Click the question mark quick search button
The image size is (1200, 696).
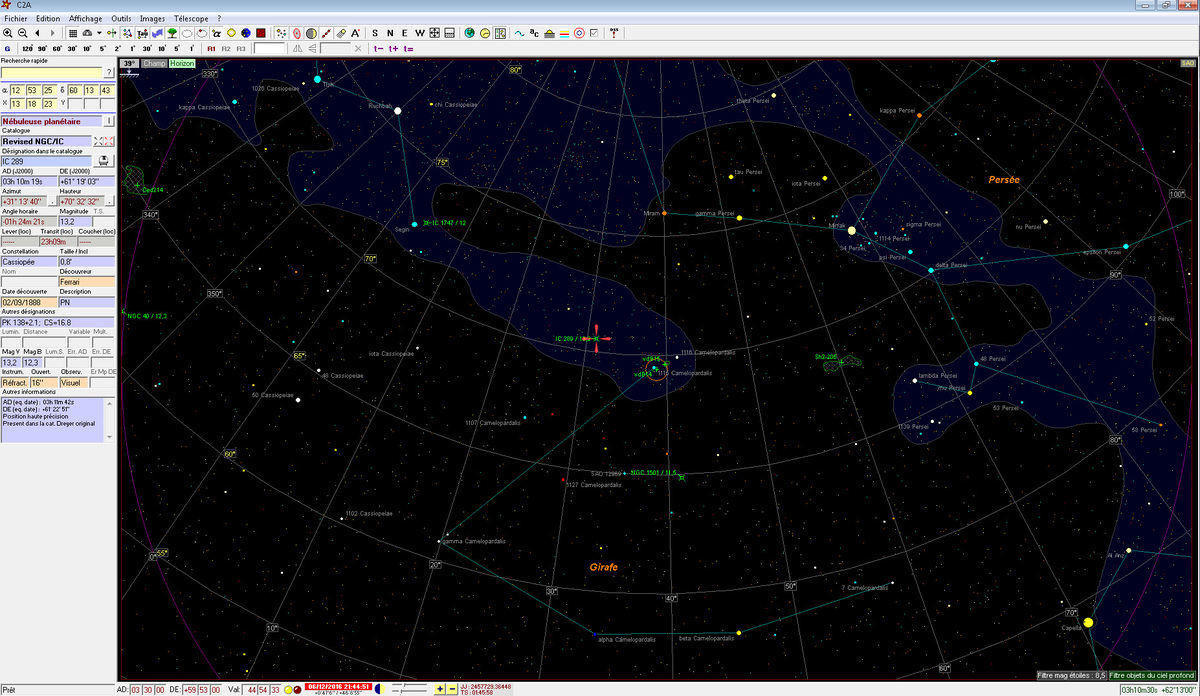click(110, 73)
